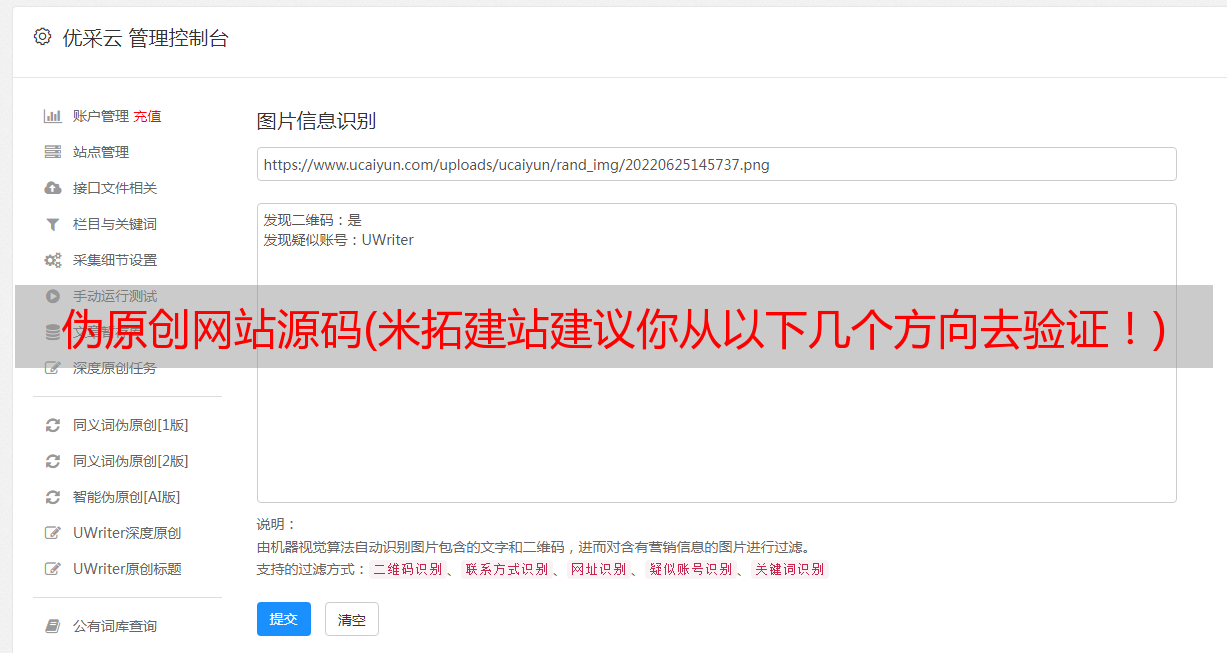1227x653 pixels.
Task: Click the edit icon for UWriter原创标题
Action: coord(53,569)
